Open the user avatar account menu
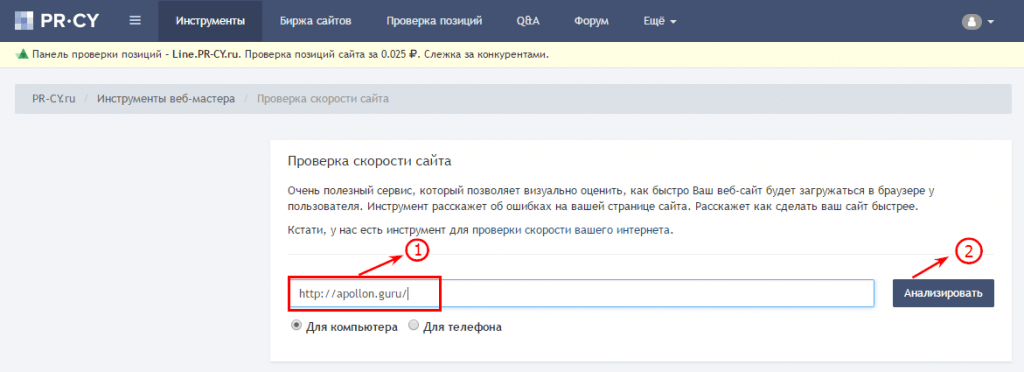This screenshot has width=1024, height=372. tap(977, 22)
